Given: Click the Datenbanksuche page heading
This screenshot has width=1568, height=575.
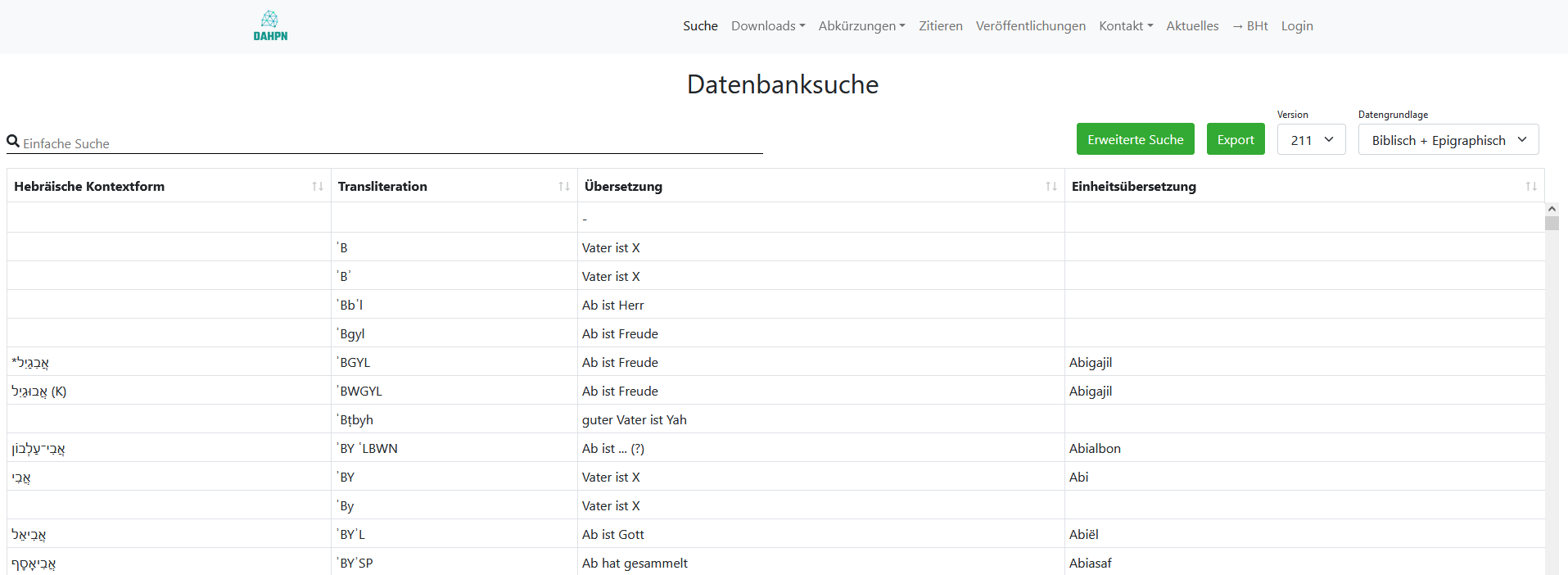Looking at the screenshot, I should (783, 84).
